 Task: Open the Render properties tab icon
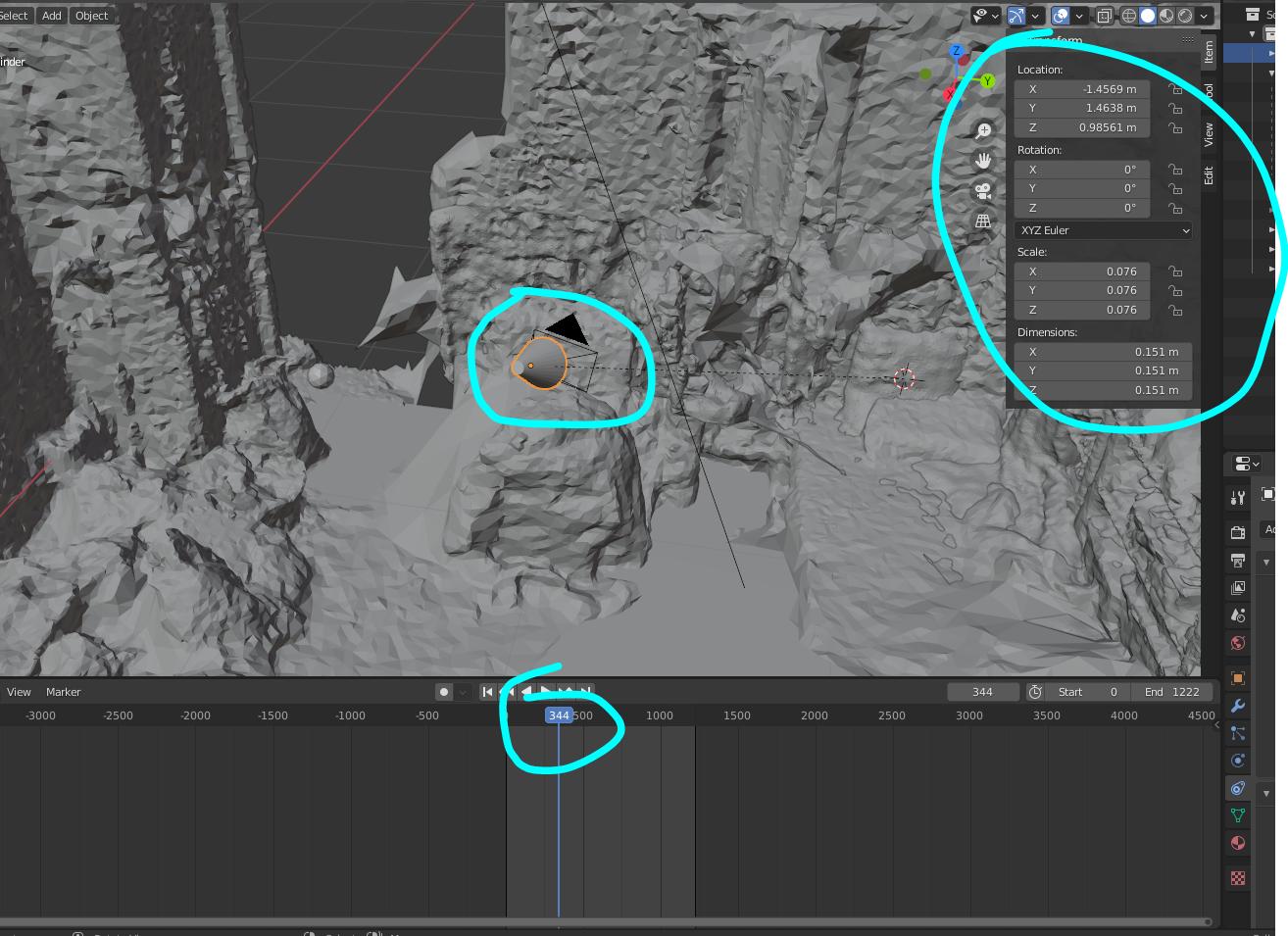(x=1238, y=532)
